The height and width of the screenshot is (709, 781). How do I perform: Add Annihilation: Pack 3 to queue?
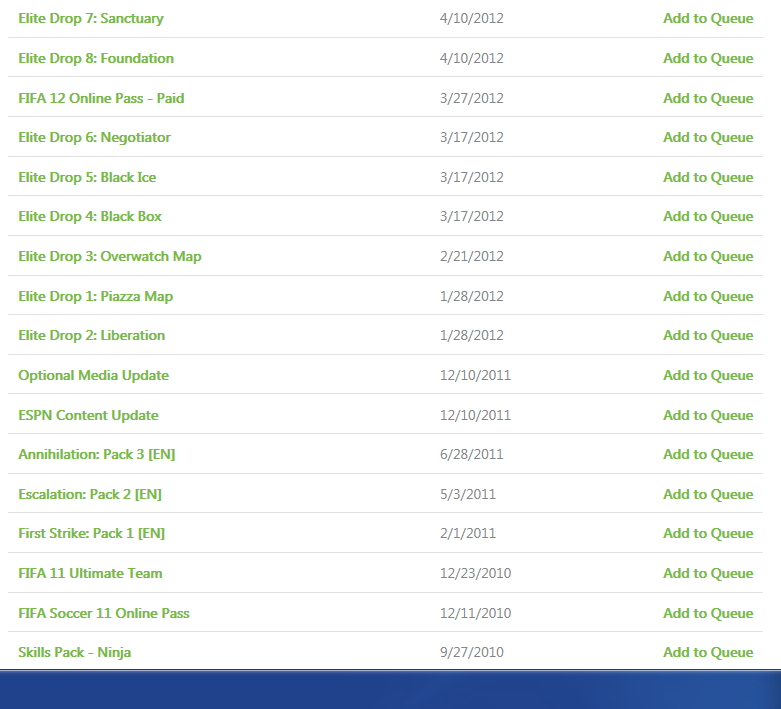[x=708, y=454]
